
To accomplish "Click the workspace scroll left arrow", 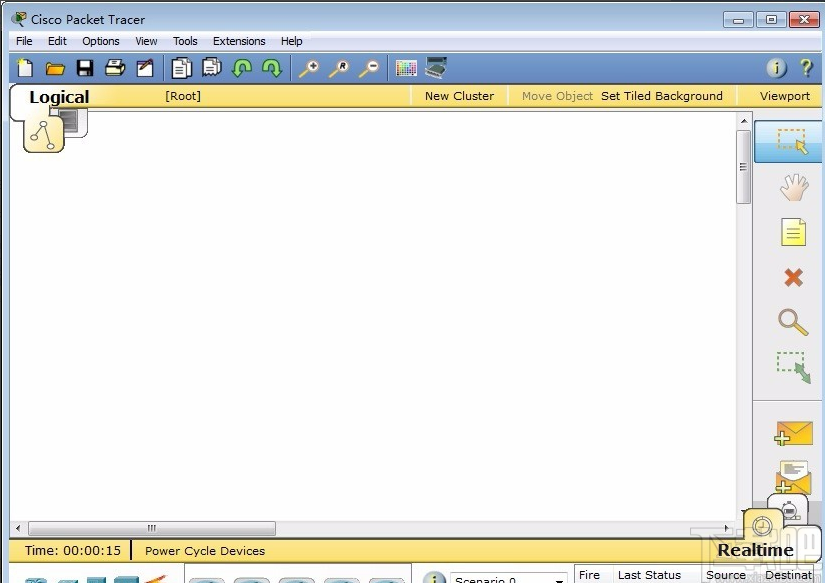I will (18, 528).
